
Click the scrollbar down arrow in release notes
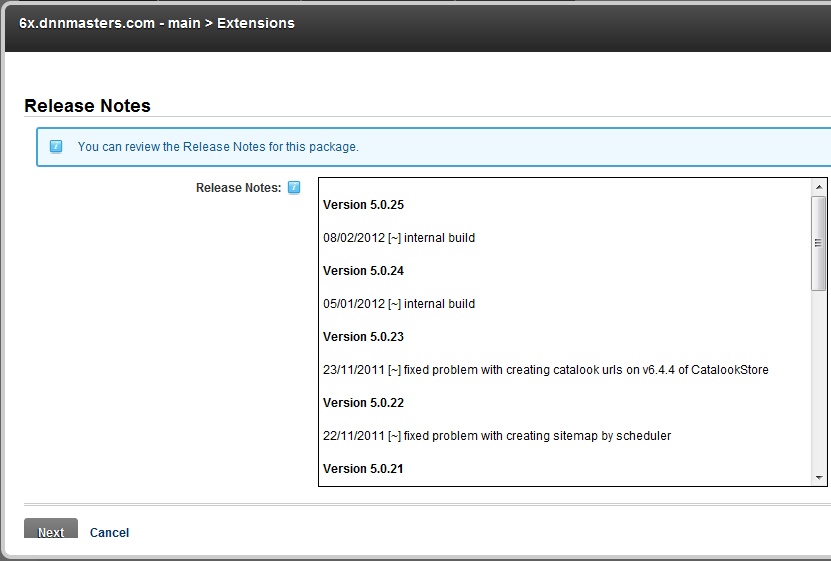[819, 478]
